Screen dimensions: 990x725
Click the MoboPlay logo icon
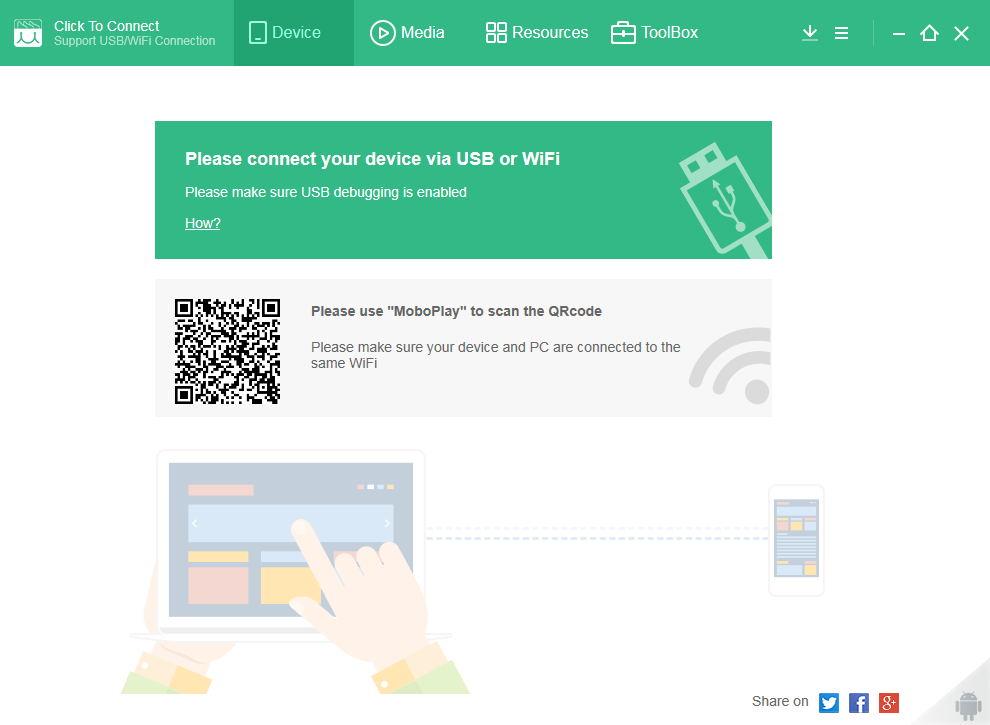(x=28, y=33)
